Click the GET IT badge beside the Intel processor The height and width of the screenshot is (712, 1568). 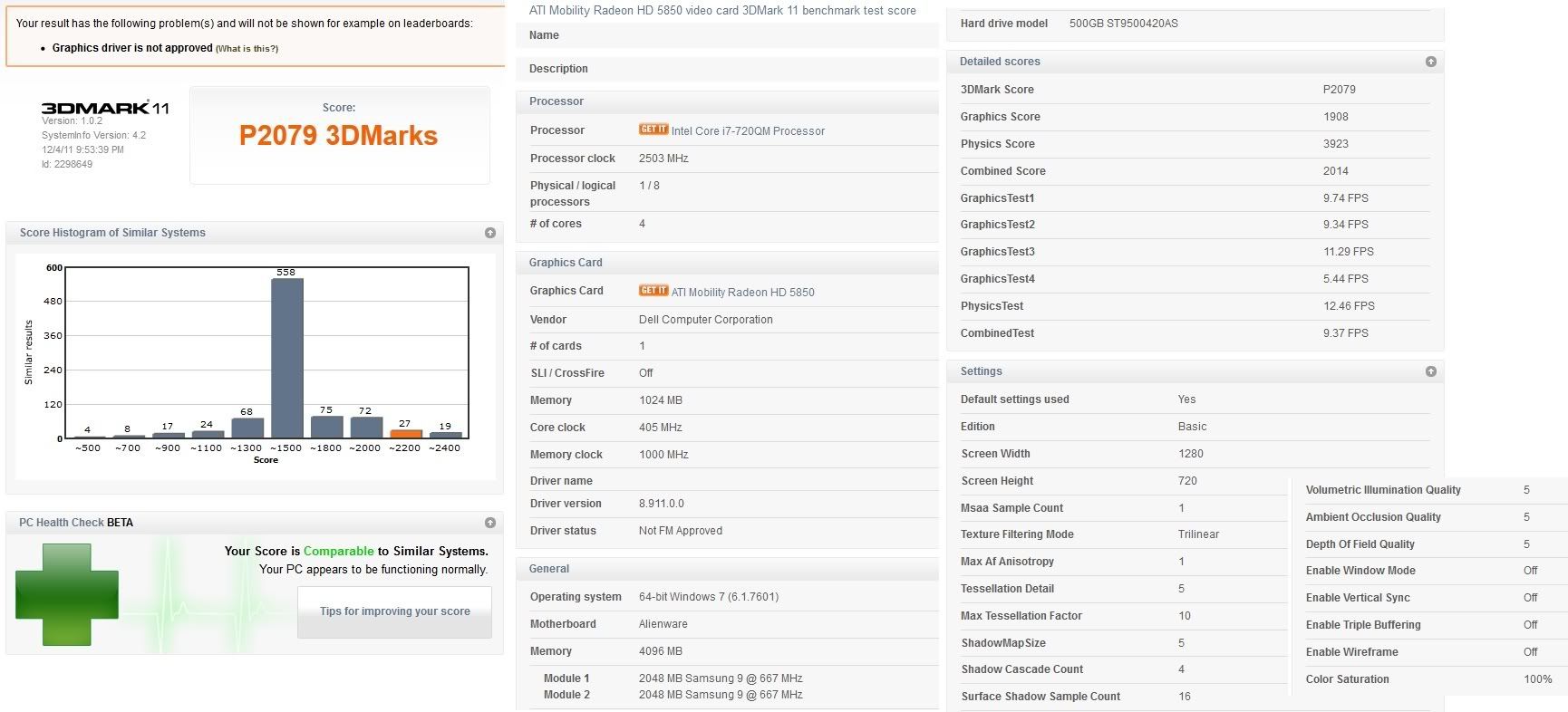point(653,130)
